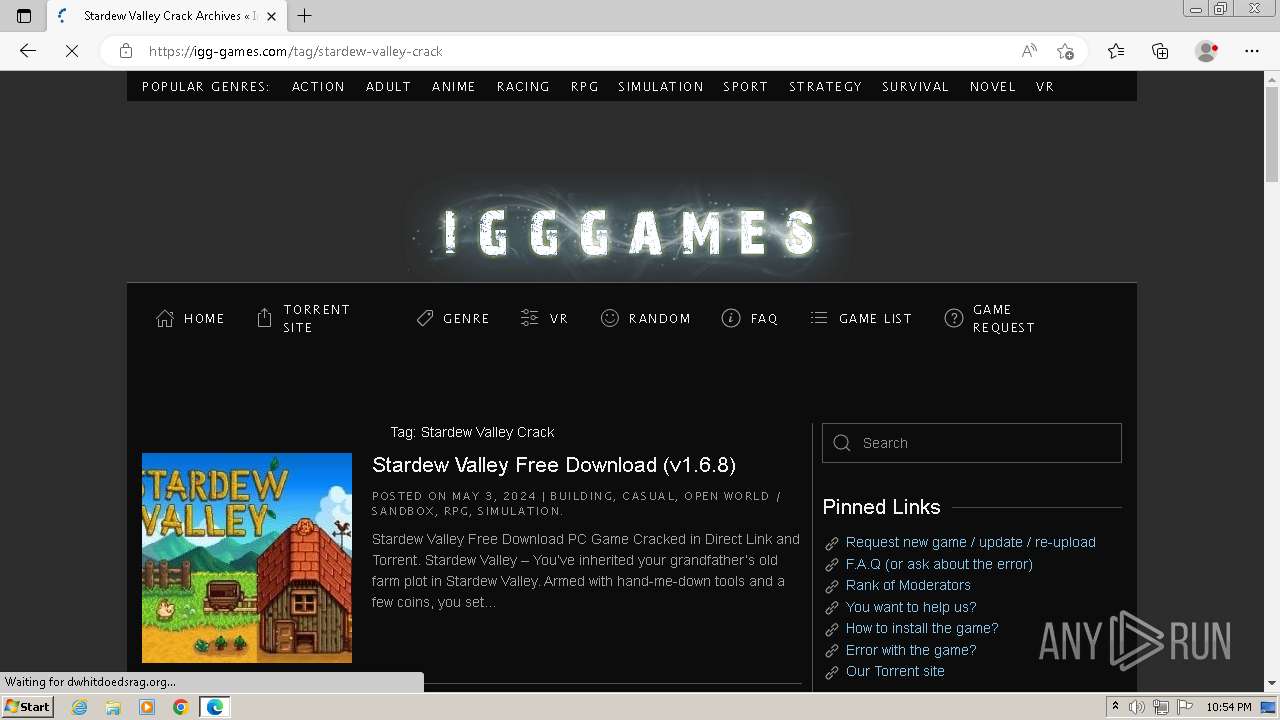This screenshot has width=1280, height=720.
Task: Click the VR sliders icon in navigation
Action: tap(530, 318)
